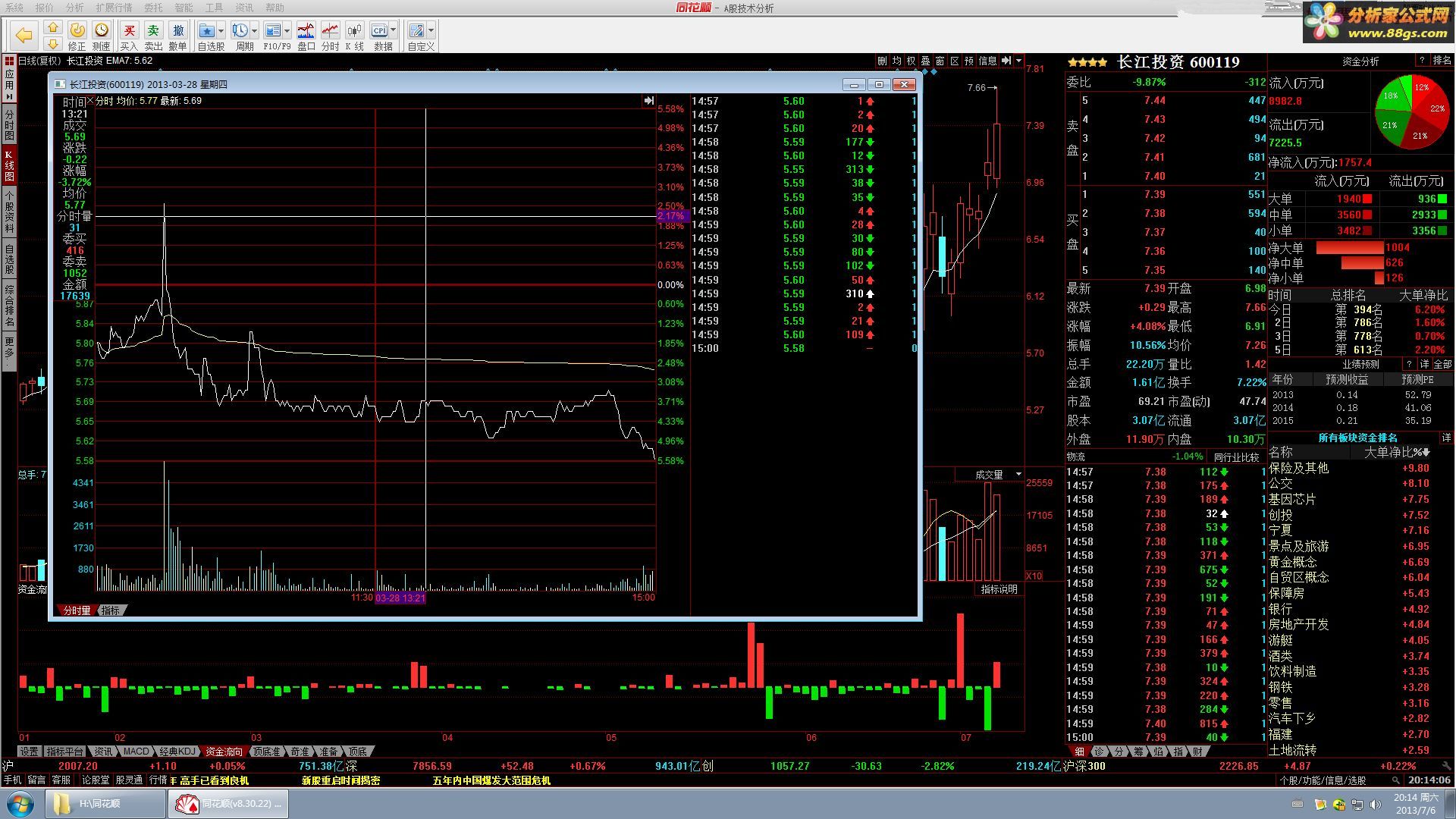The image size is (1456, 819).
Task: Open the 工具 menu
Action: coord(215,8)
